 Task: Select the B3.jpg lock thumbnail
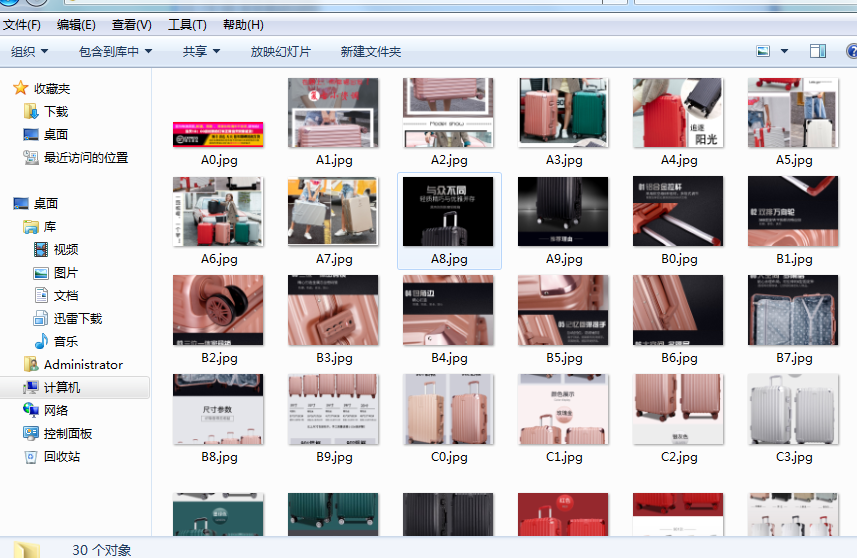click(x=333, y=310)
